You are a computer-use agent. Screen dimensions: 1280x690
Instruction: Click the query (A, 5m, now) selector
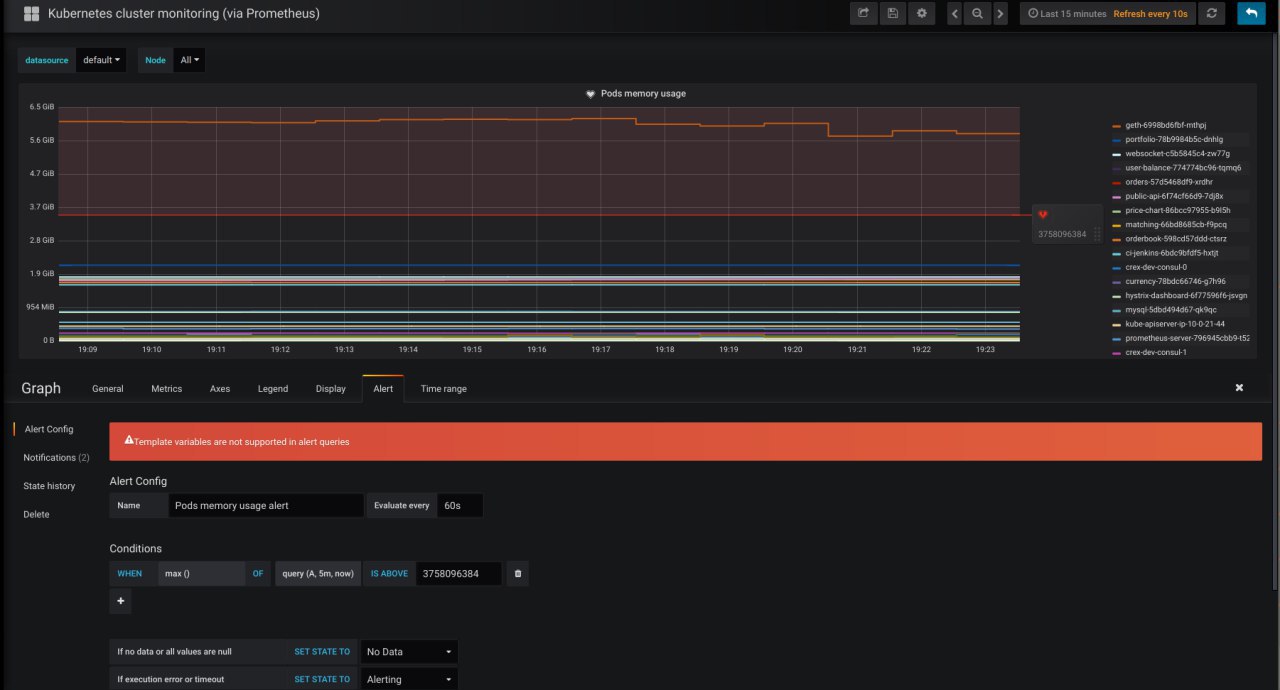[x=317, y=574]
